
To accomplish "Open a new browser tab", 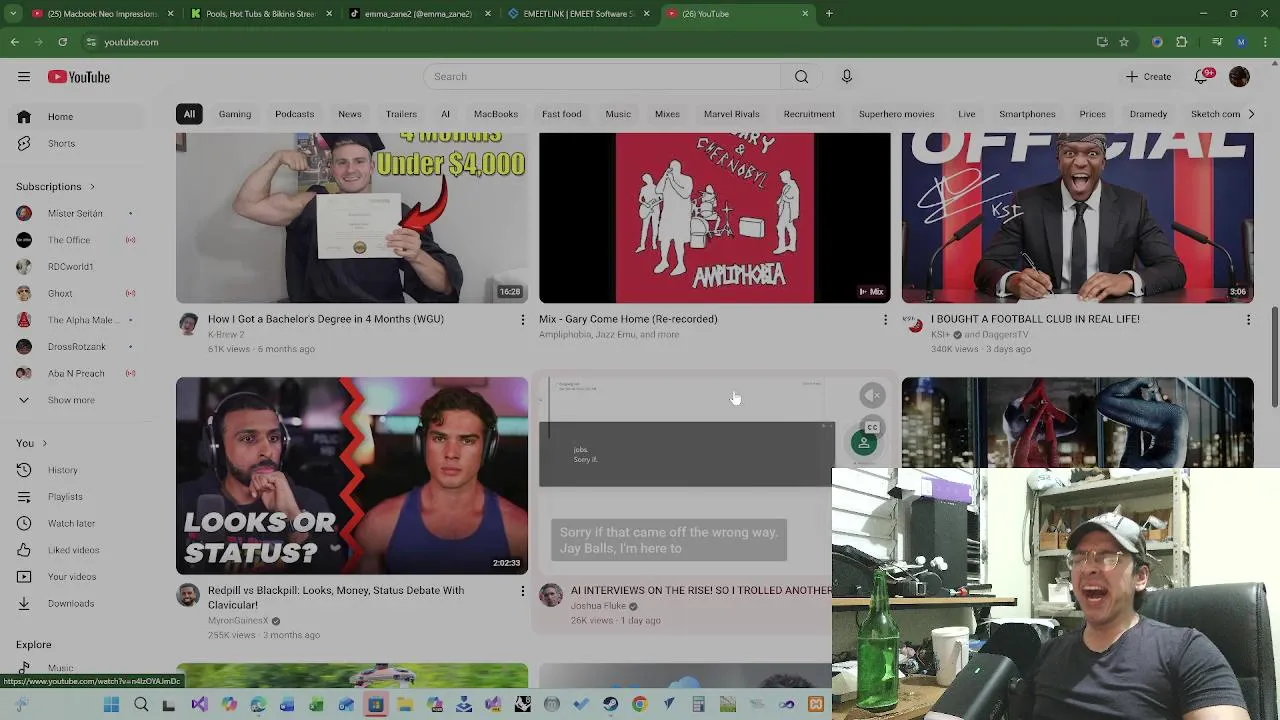I will 829,14.
